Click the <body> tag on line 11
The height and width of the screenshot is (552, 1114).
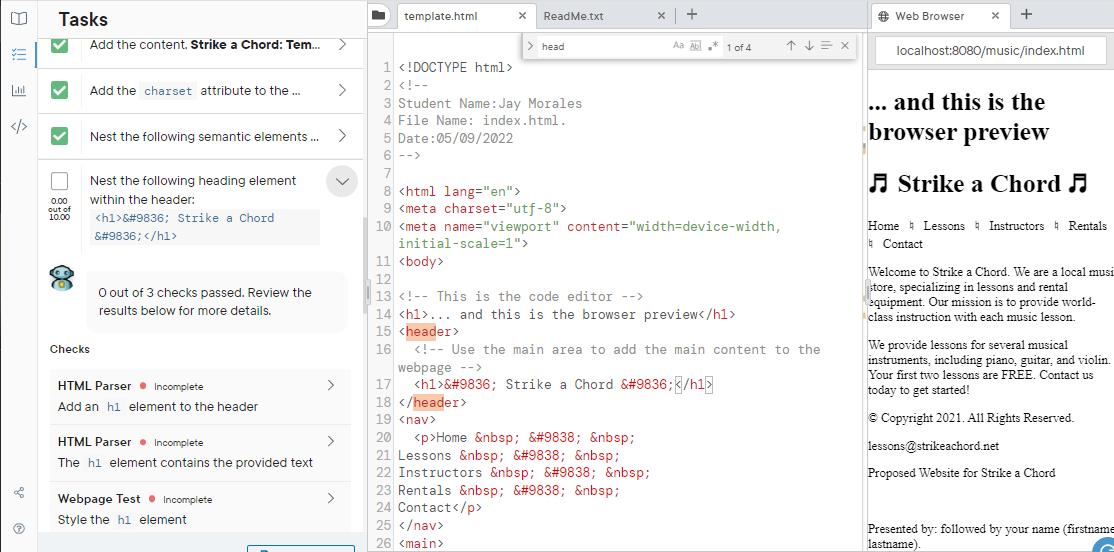click(421, 261)
